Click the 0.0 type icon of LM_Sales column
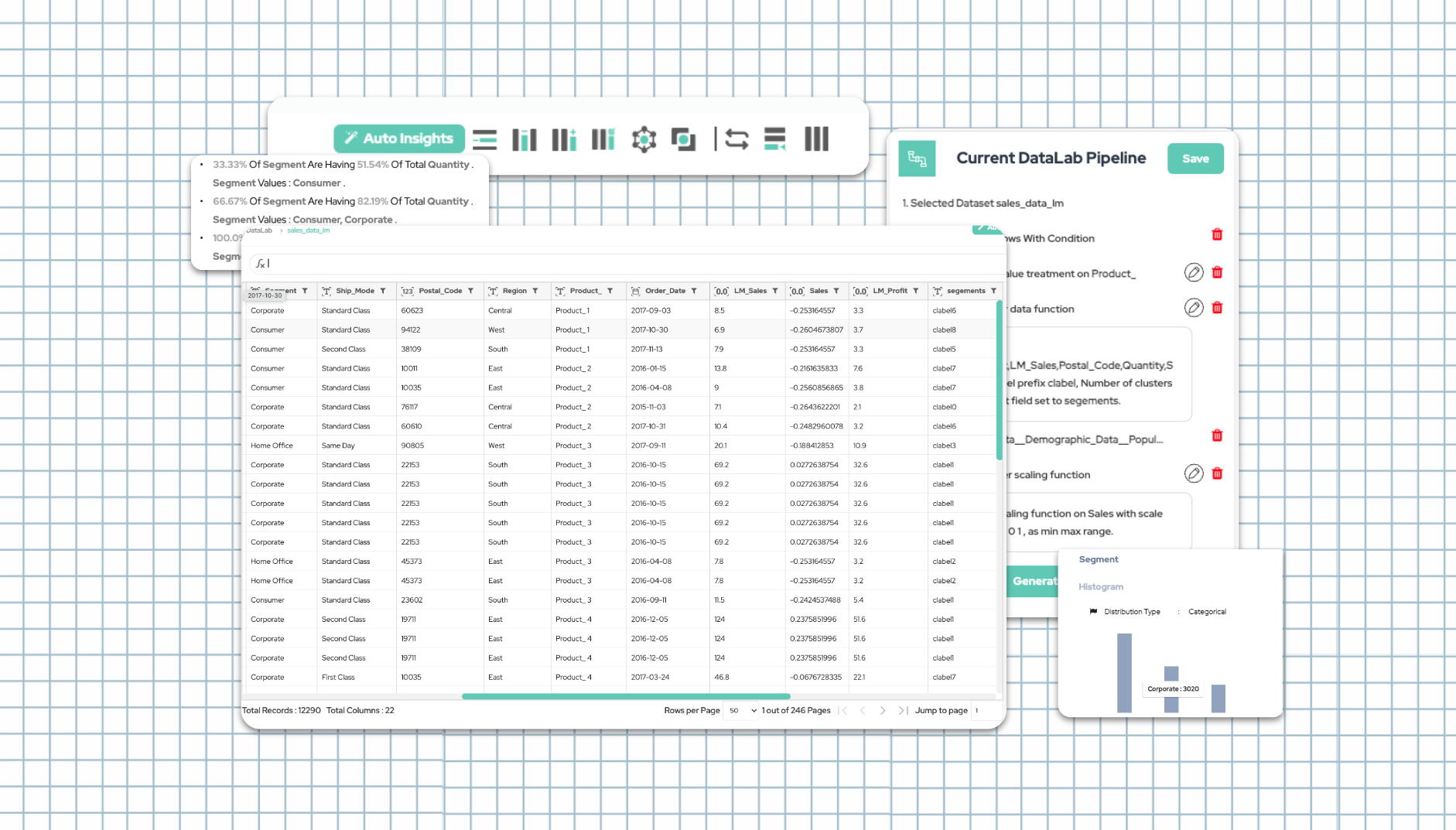 coord(721,291)
